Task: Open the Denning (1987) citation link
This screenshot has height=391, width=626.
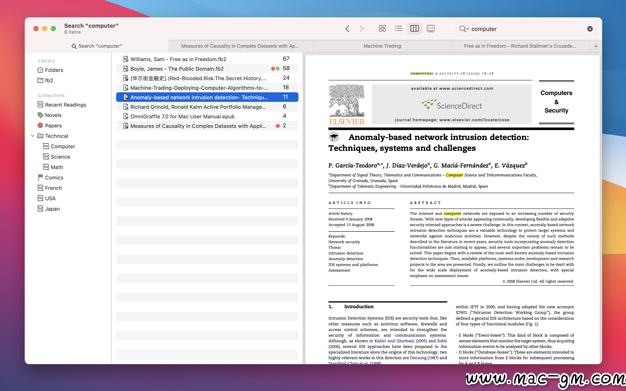Action: [x=424, y=358]
